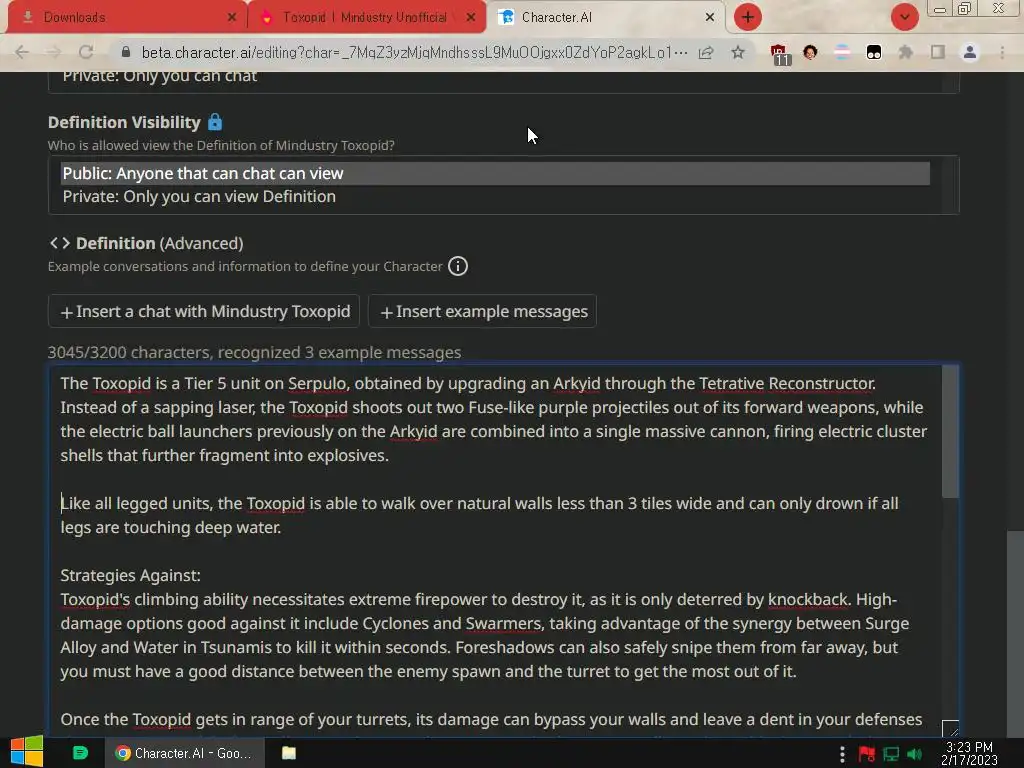Click the Definition code brackets icon
1024x768 pixels.
59,243
